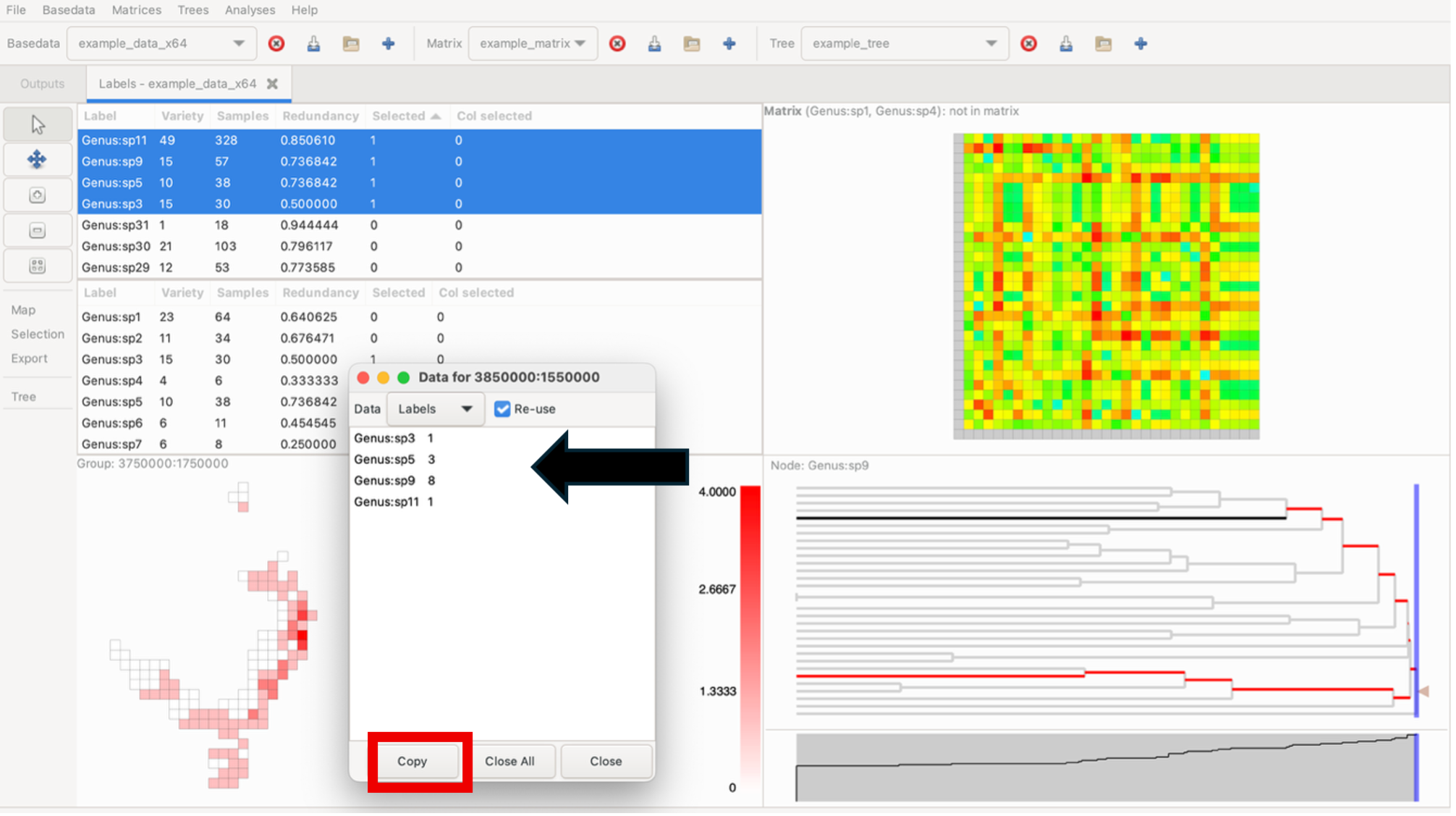The height and width of the screenshot is (816, 1456).
Task: Open a tree file via folder icon
Action: [1103, 43]
